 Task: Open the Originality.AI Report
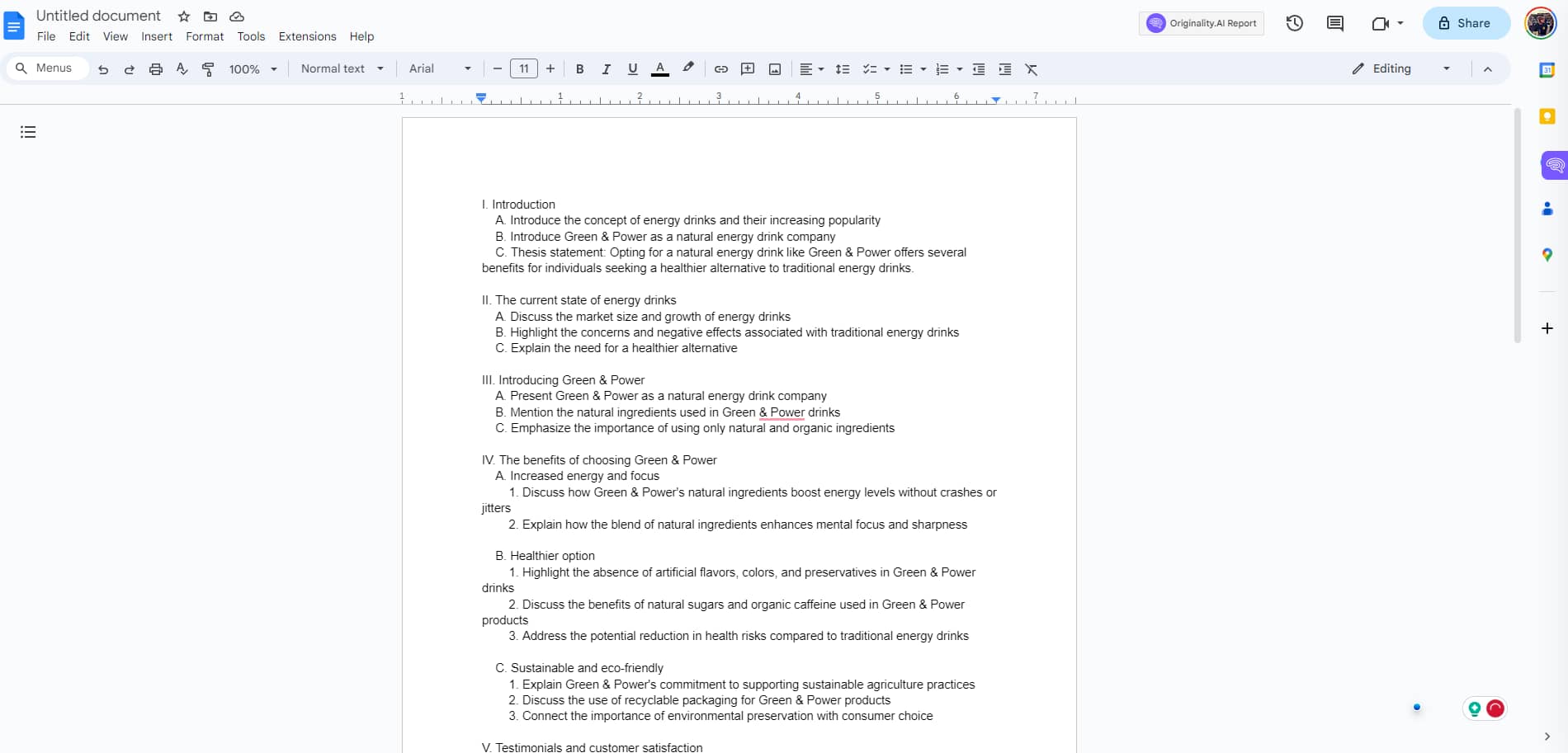[x=1201, y=23]
